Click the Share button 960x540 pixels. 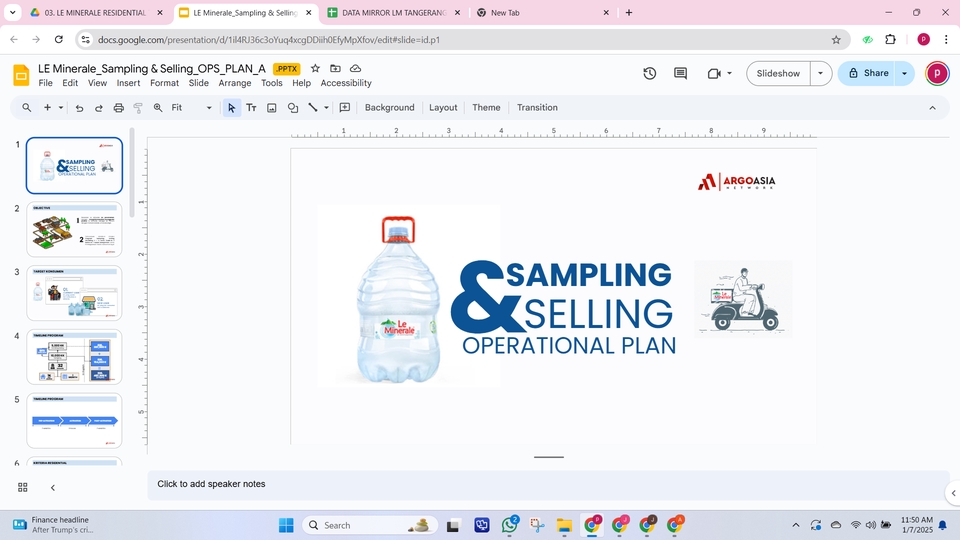tap(867, 73)
